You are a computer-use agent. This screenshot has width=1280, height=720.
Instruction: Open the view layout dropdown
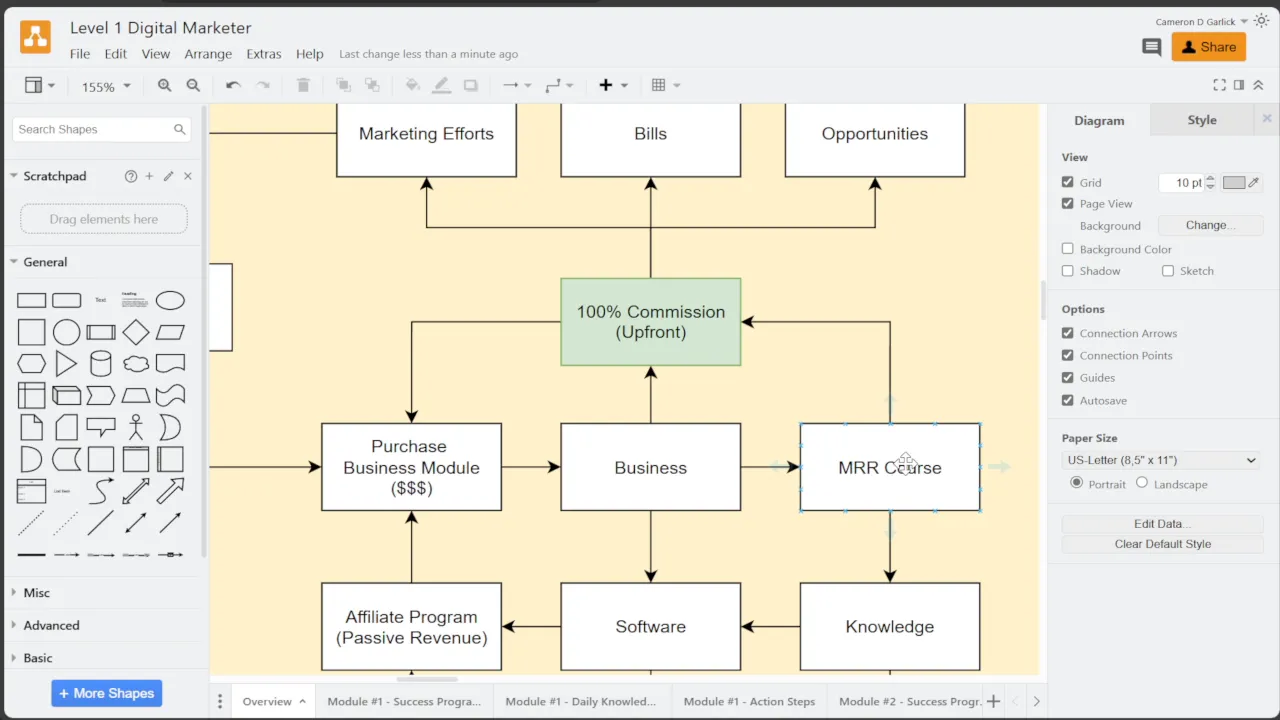tap(42, 86)
